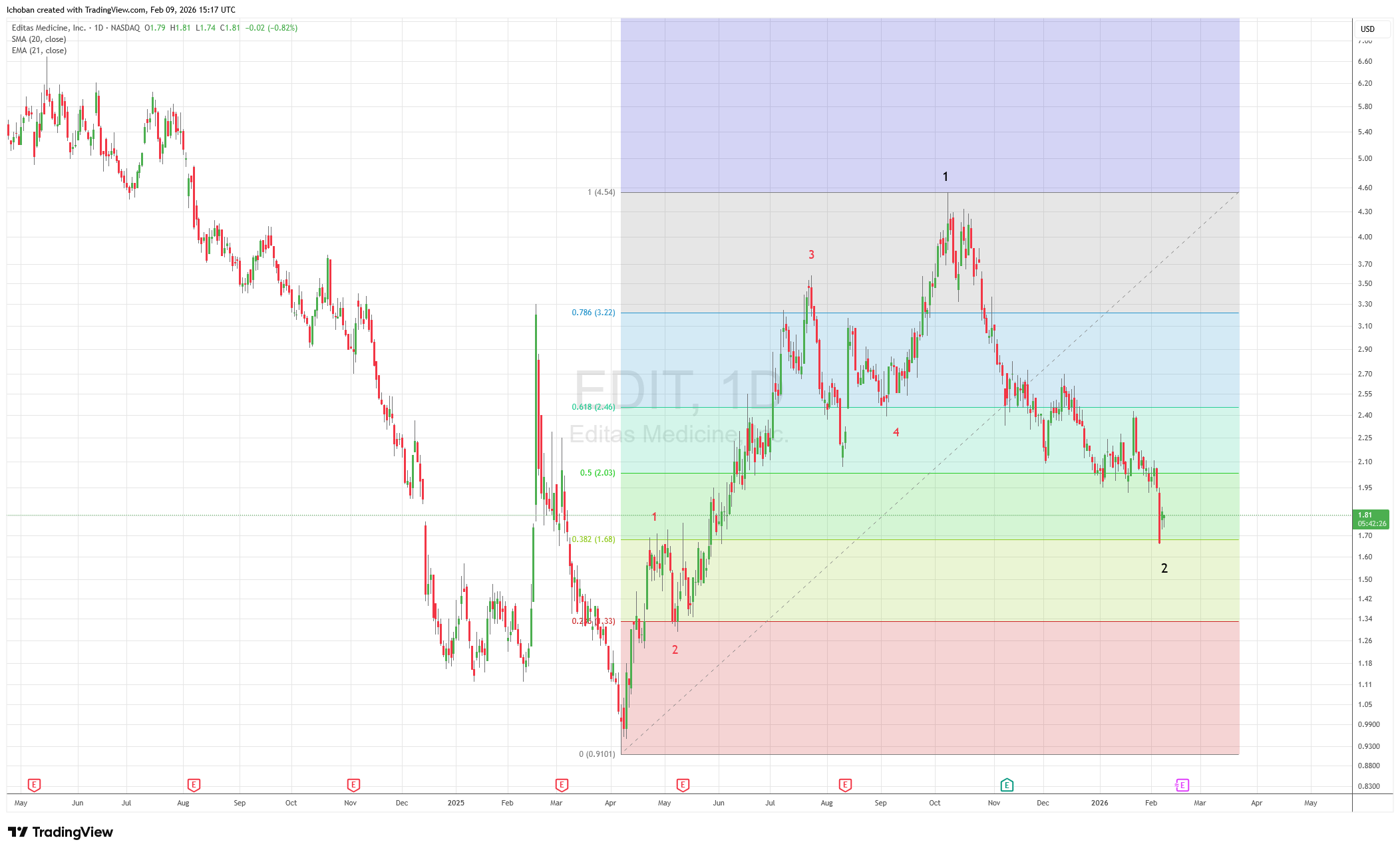Click the TradingView logo at bottom left

click(61, 832)
